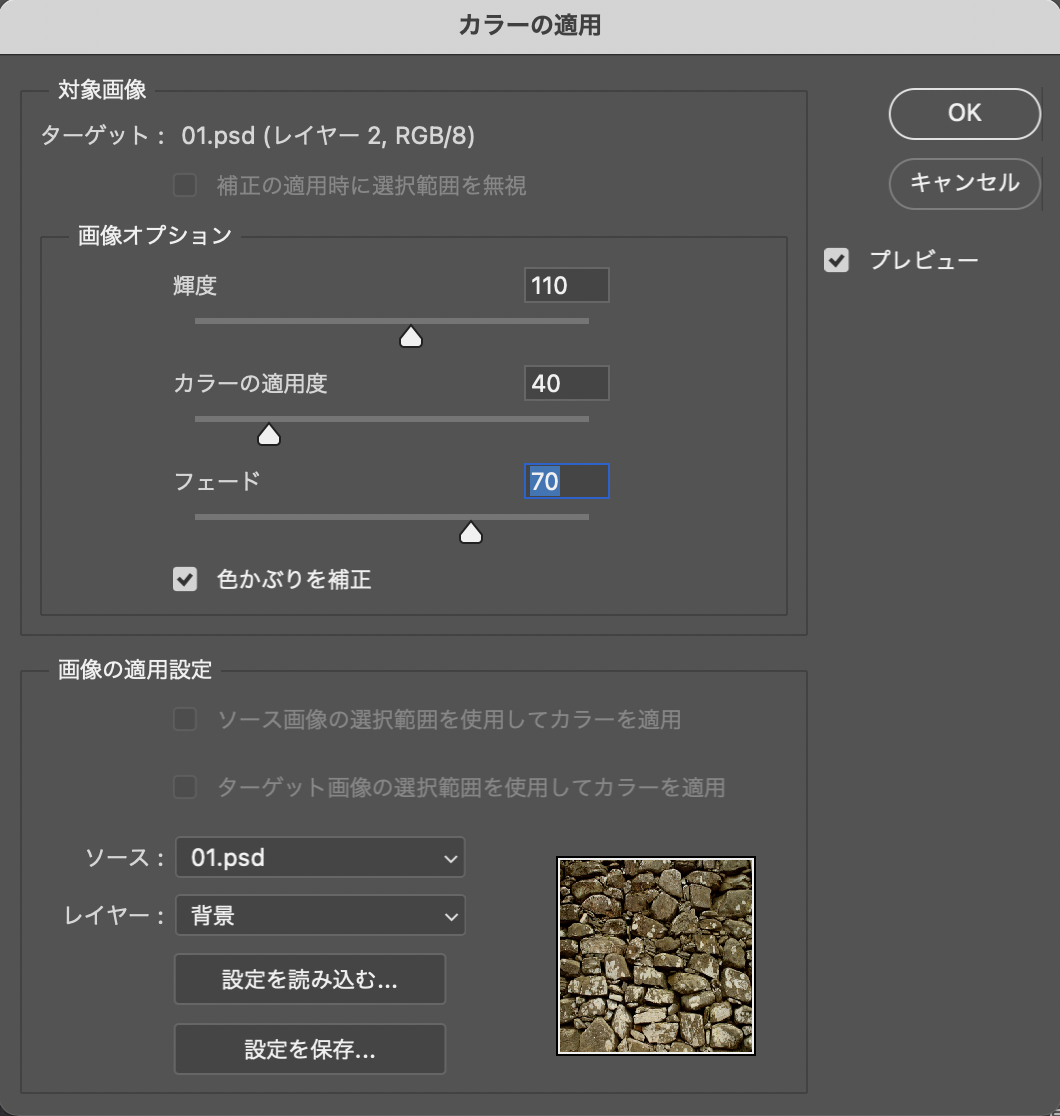The image size is (1060, 1116).
Task: Uncheck the 色かぶりを補正 option
Action: pyautogui.click(x=185, y=579)
